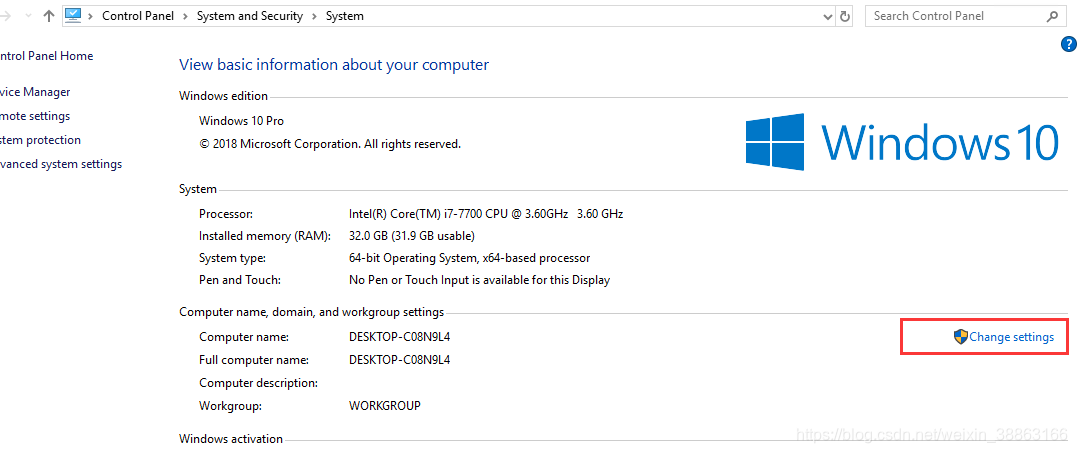Expand the chevron after System and Security

pyautogui.click(x=315, y=16)
